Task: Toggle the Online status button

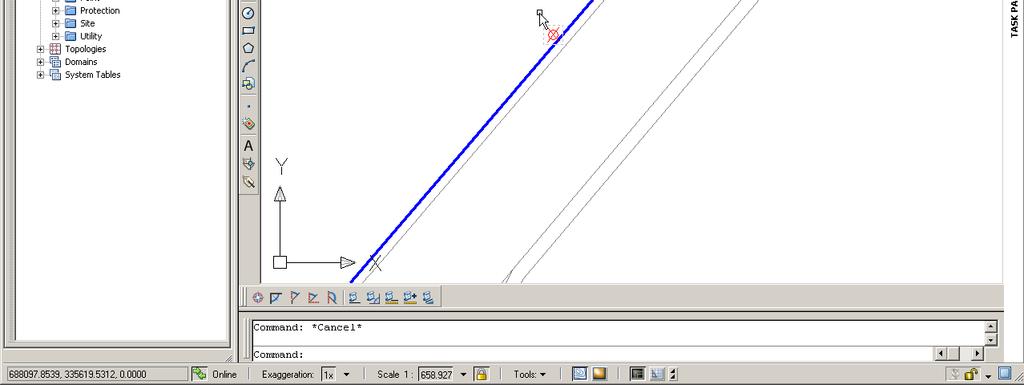Action: 215,375
